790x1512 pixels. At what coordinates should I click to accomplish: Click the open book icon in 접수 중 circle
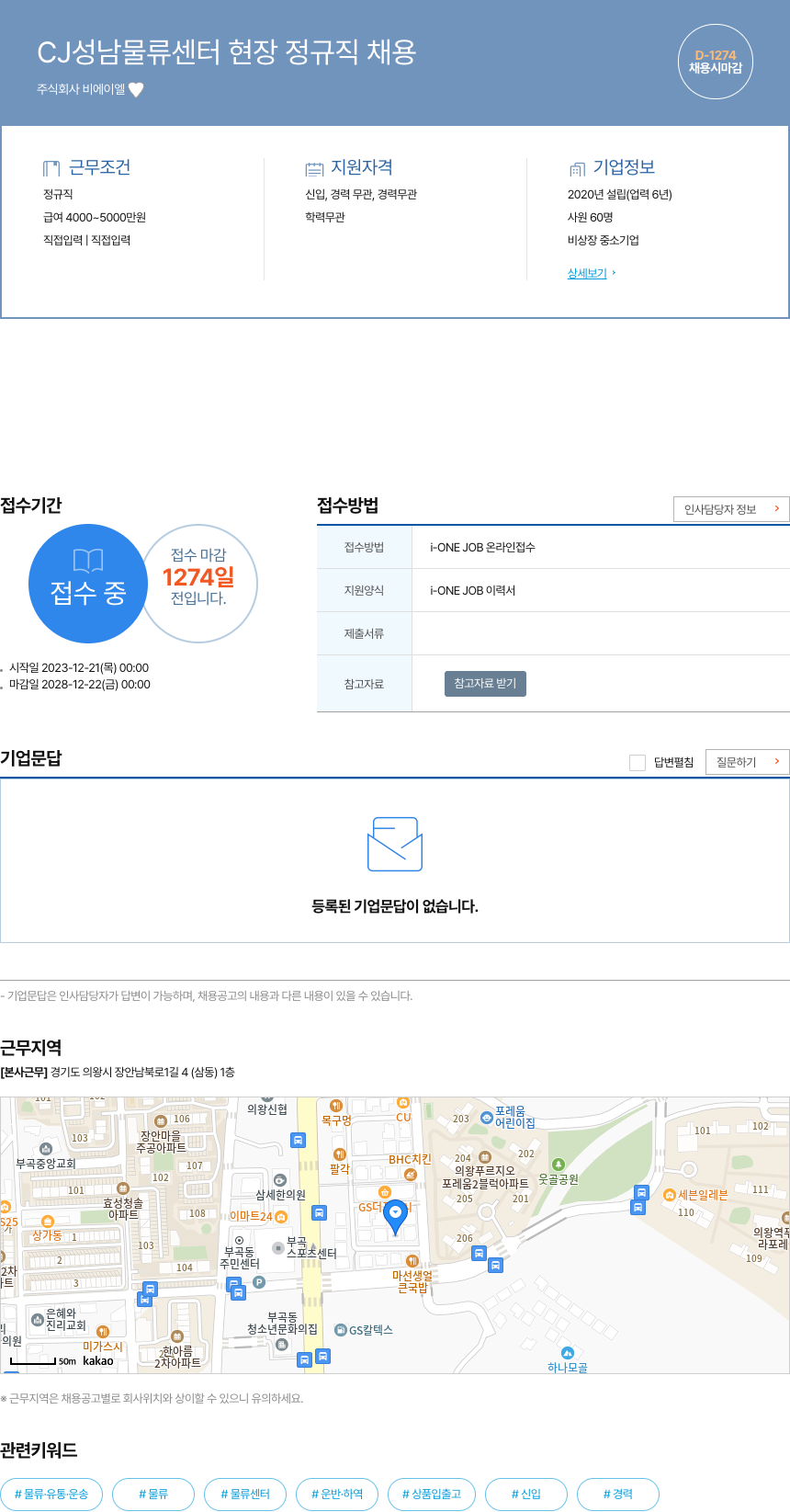(x=88, y=561)
